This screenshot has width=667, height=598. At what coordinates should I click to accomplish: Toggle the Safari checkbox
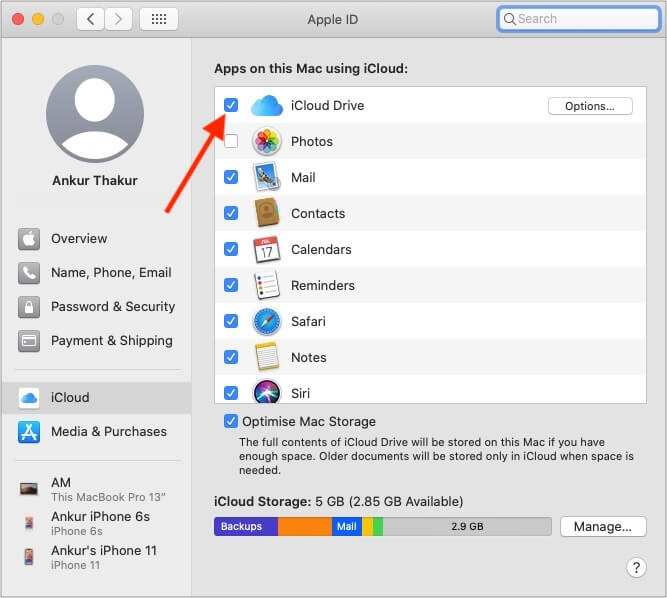231,321
